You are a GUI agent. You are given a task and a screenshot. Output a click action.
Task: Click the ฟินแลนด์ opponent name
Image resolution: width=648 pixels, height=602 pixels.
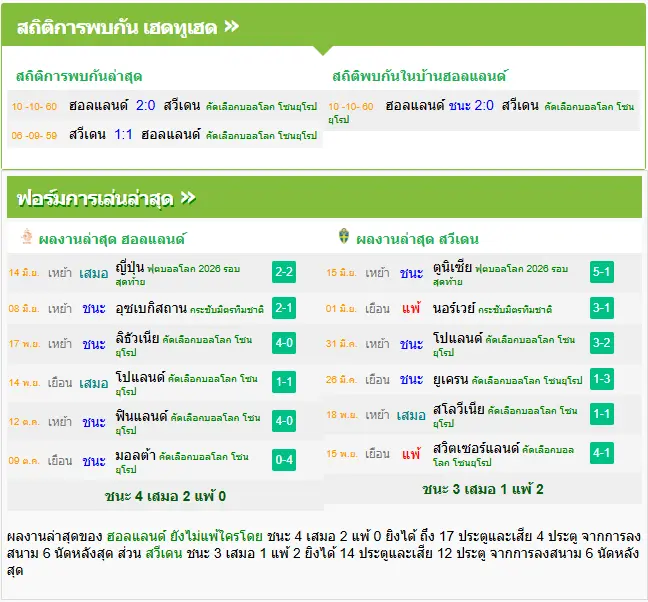[141, 416]
